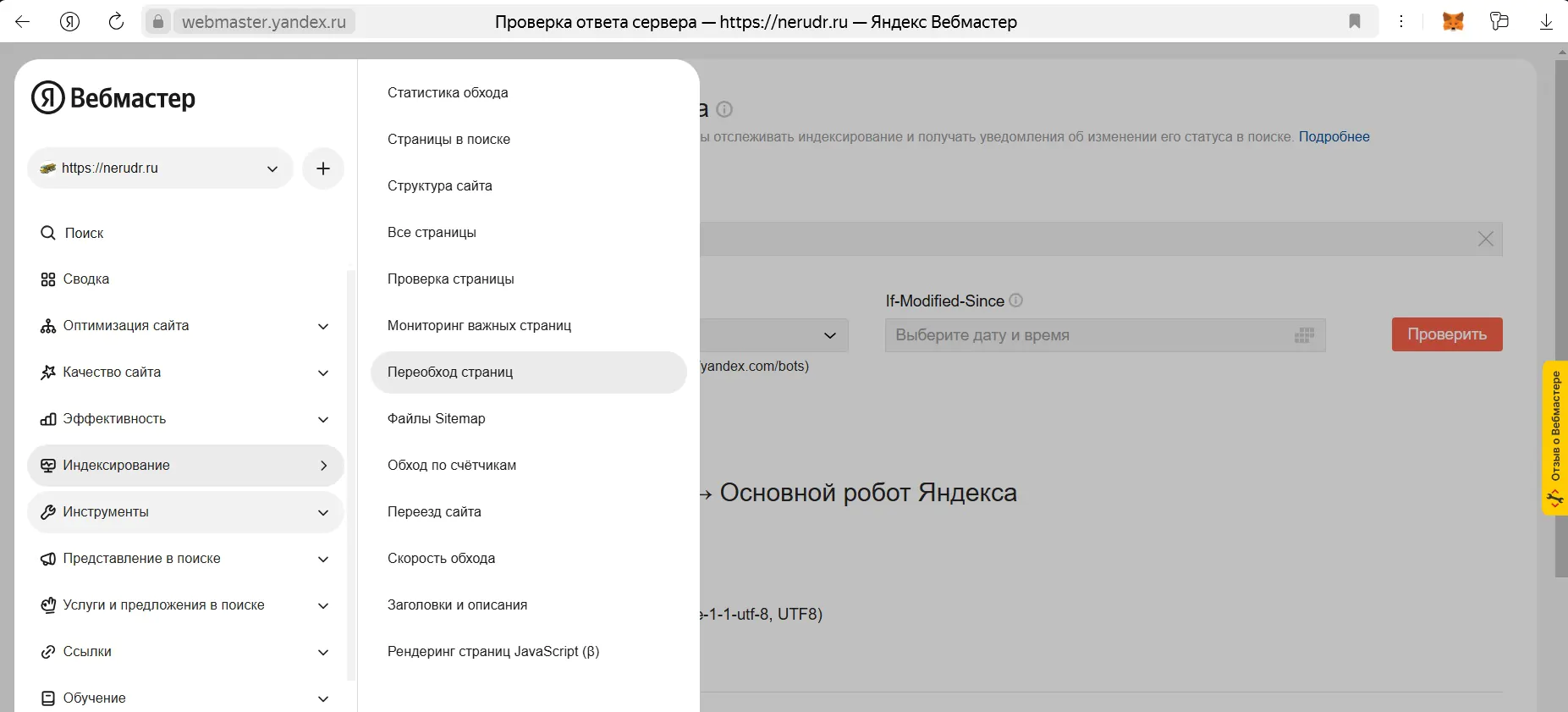The image size is (1568, 712).
Task: Click info icon next to If-Modified-Since
Action: tap(1016, 301)
